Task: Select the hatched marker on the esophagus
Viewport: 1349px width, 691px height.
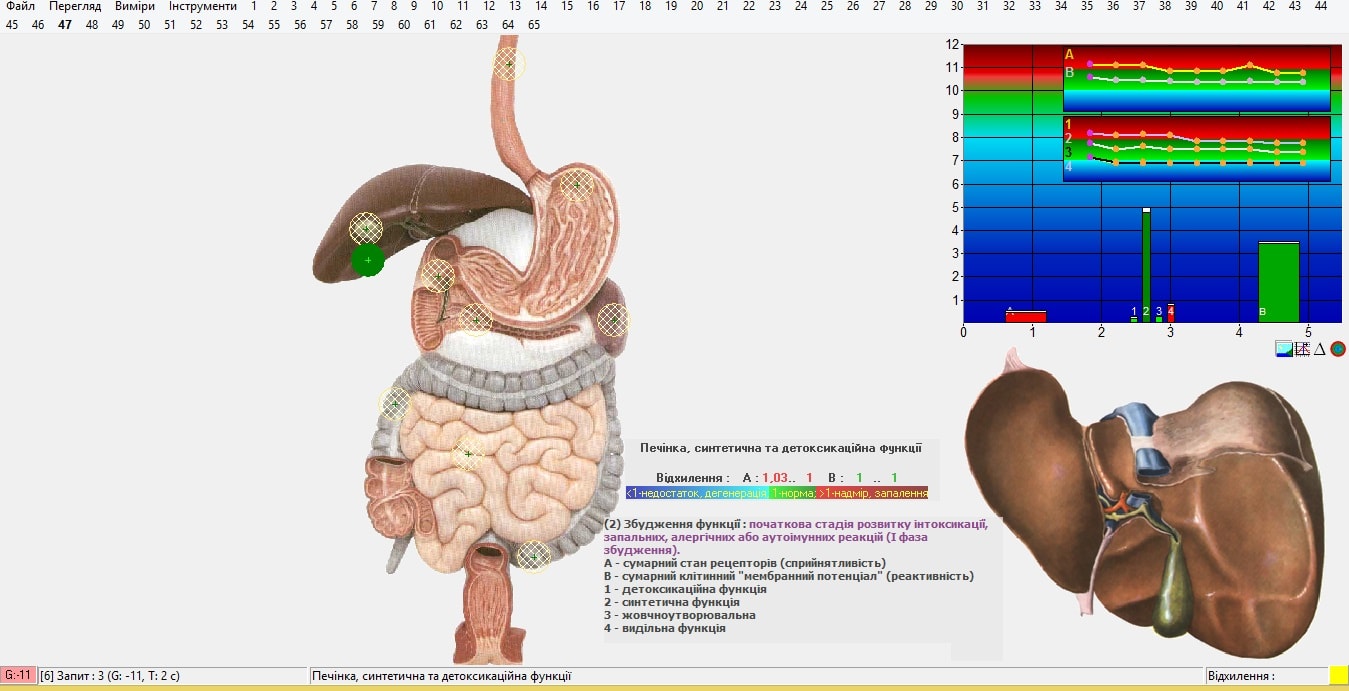Action: coord(509,64)
